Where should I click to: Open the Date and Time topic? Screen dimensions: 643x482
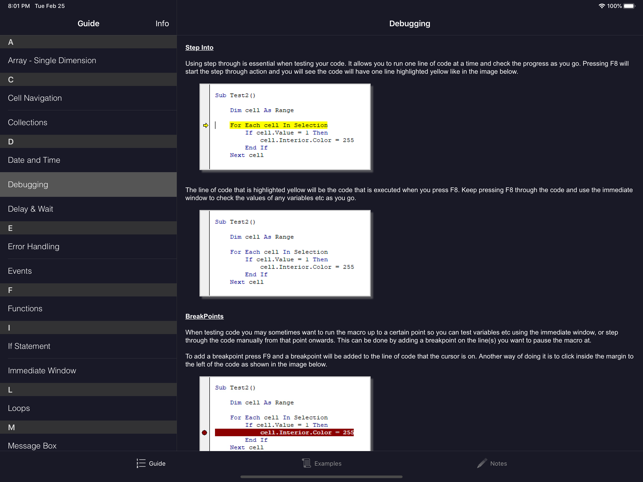(x=89, y=160)
